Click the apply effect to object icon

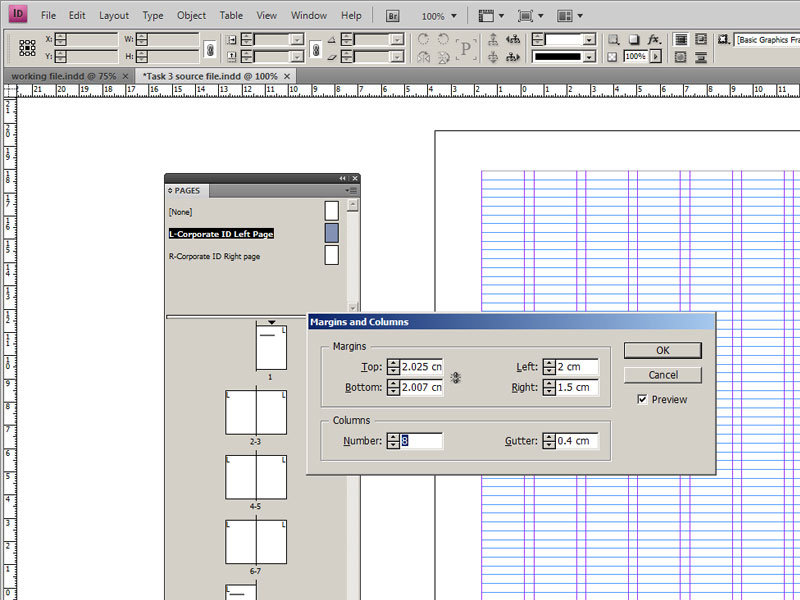(x=614, y=39)
